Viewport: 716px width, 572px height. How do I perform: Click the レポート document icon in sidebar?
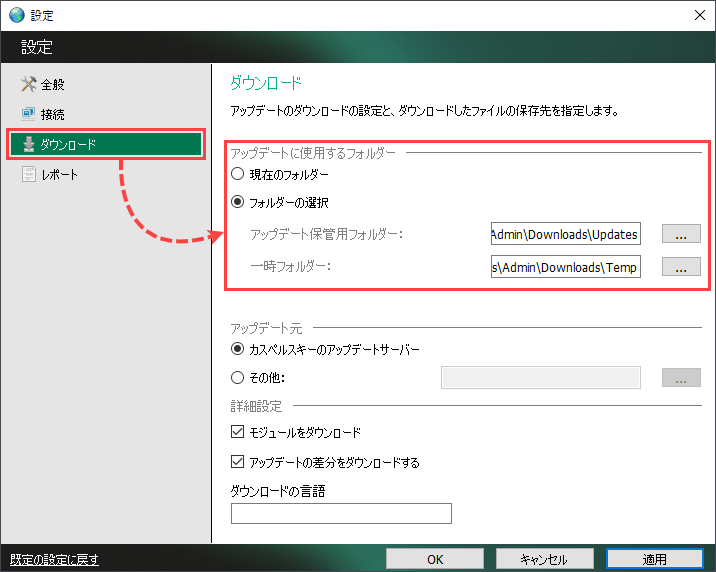(28, 175)
